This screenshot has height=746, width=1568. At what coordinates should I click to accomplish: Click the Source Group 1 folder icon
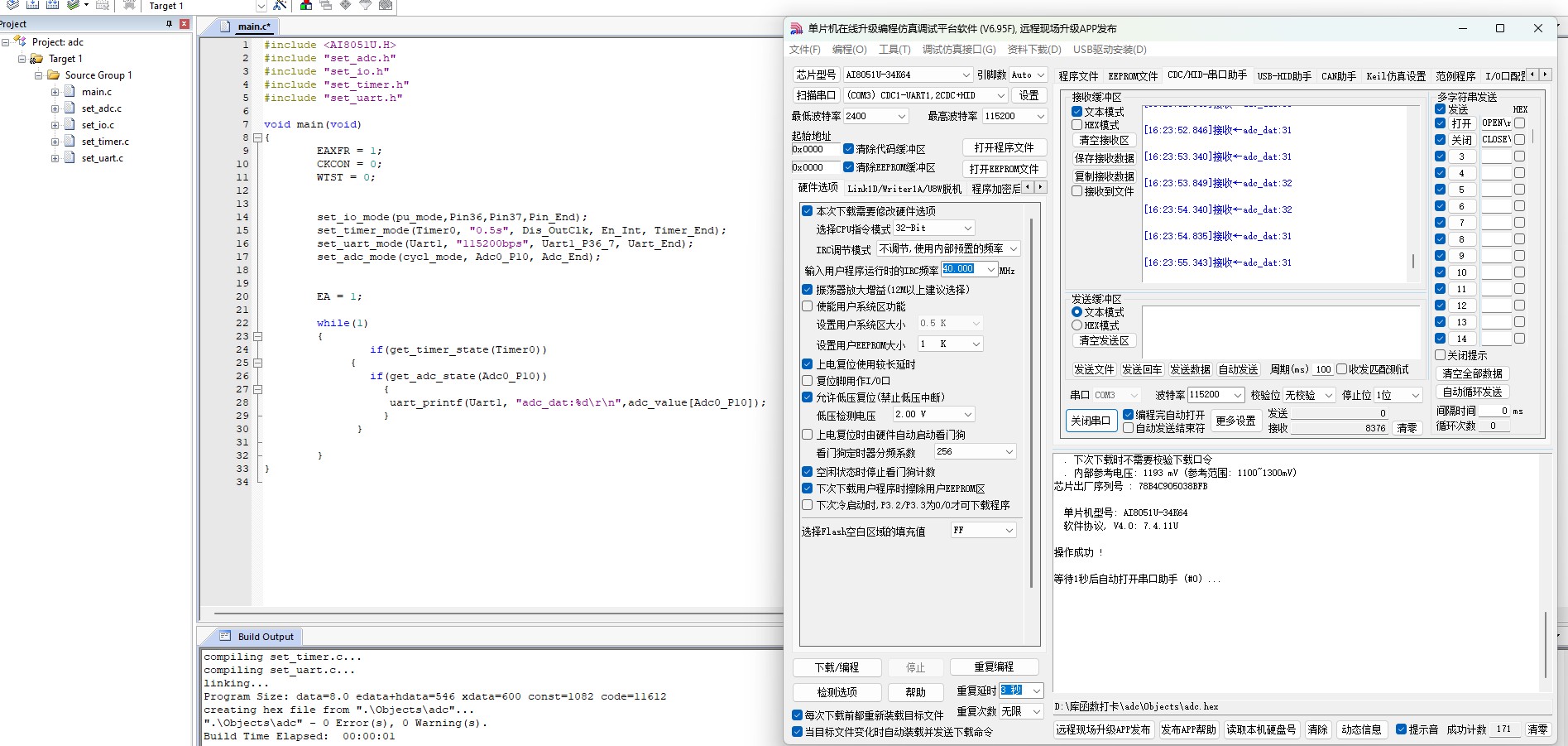click(53, 75)
